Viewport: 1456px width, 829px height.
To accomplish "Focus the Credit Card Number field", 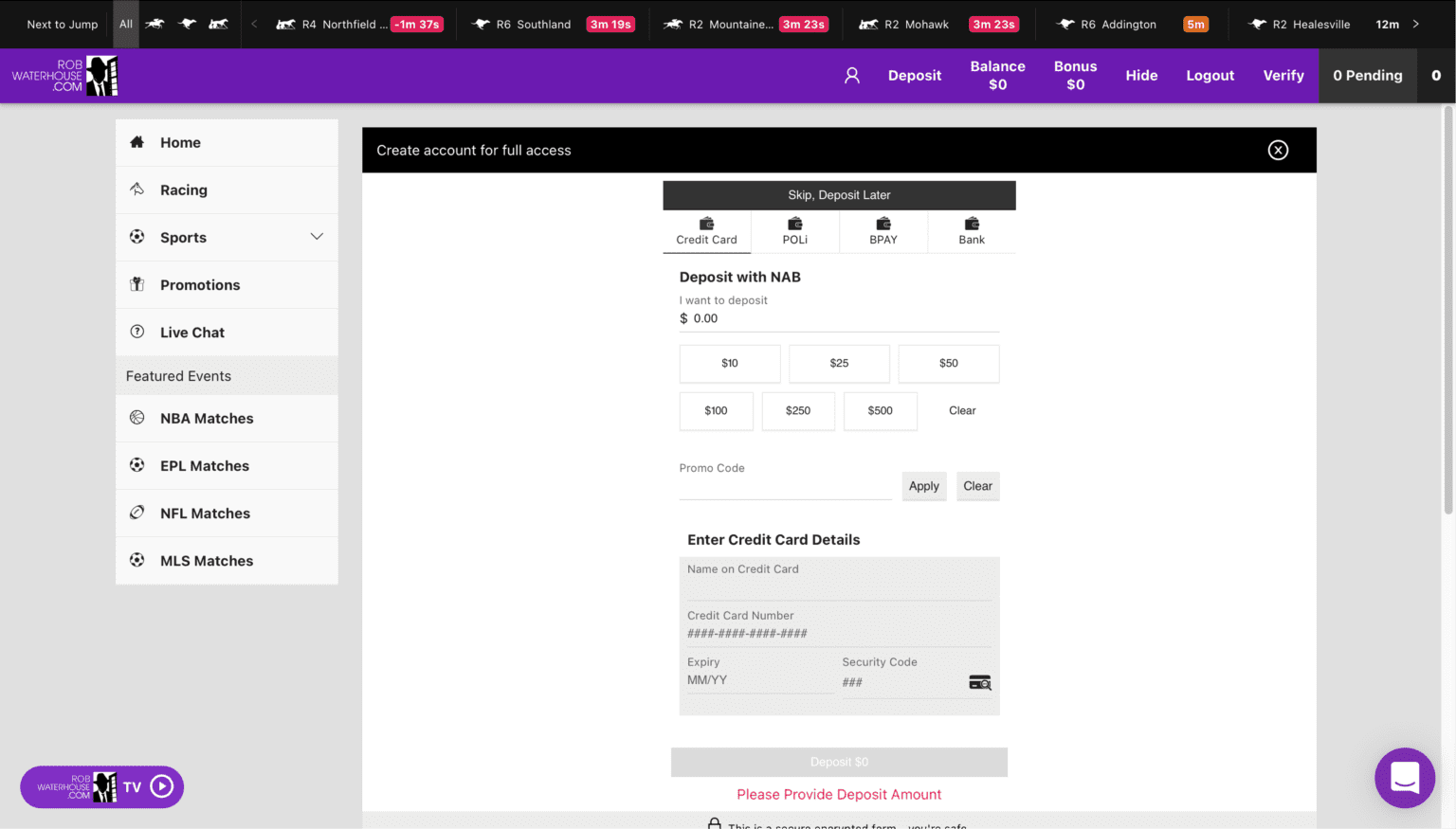I will (x=839, y=634).
